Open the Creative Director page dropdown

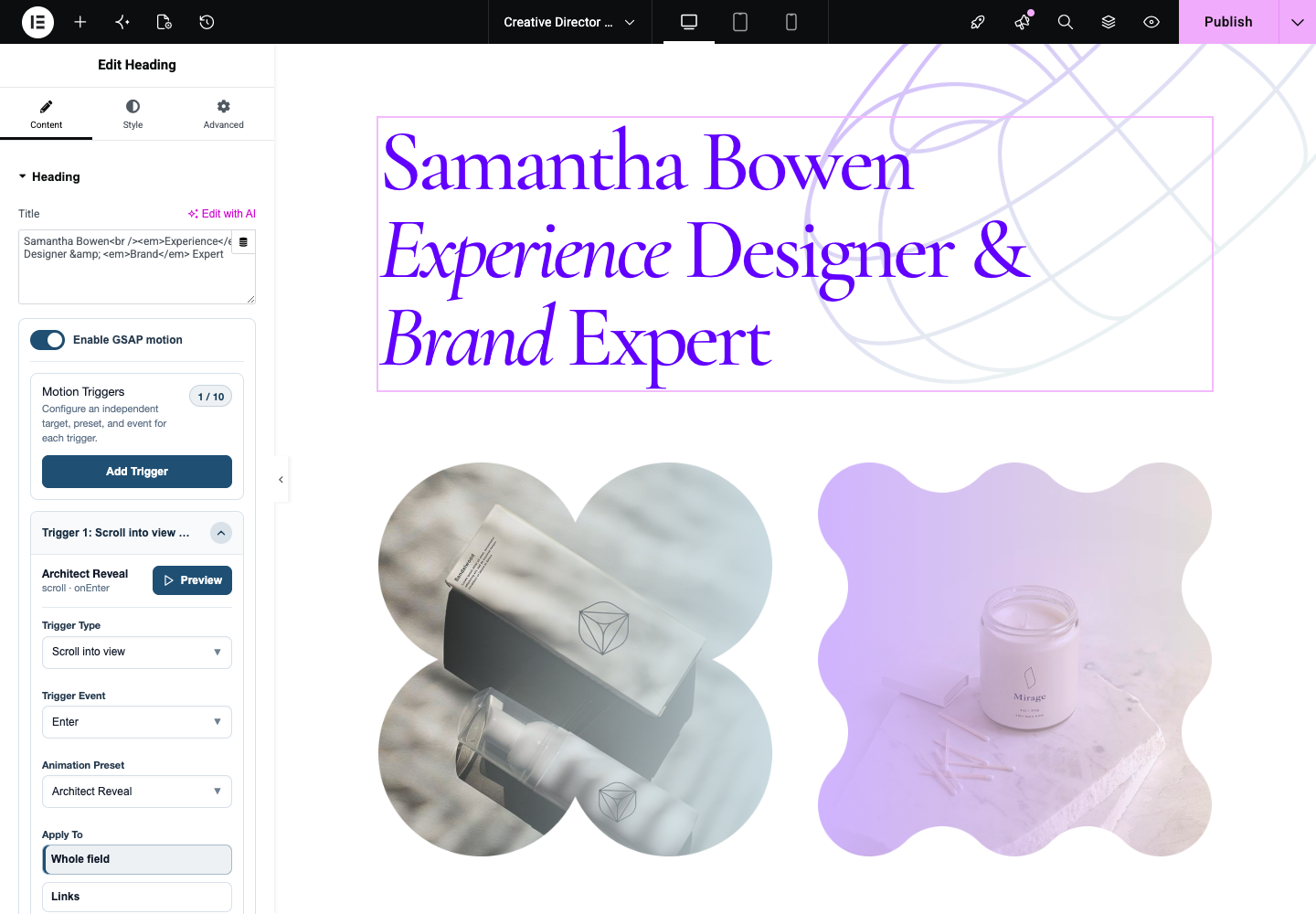569,22
